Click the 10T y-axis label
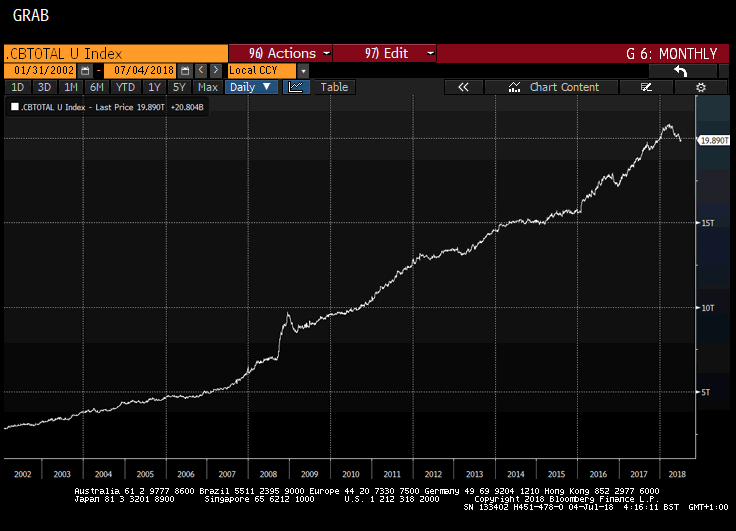Screen dimensions: 736x531 click(x=707, y=308)
